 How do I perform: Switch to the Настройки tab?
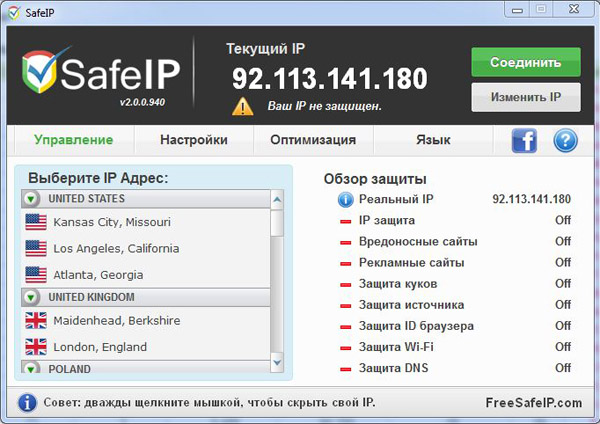[x=193, y=140]
